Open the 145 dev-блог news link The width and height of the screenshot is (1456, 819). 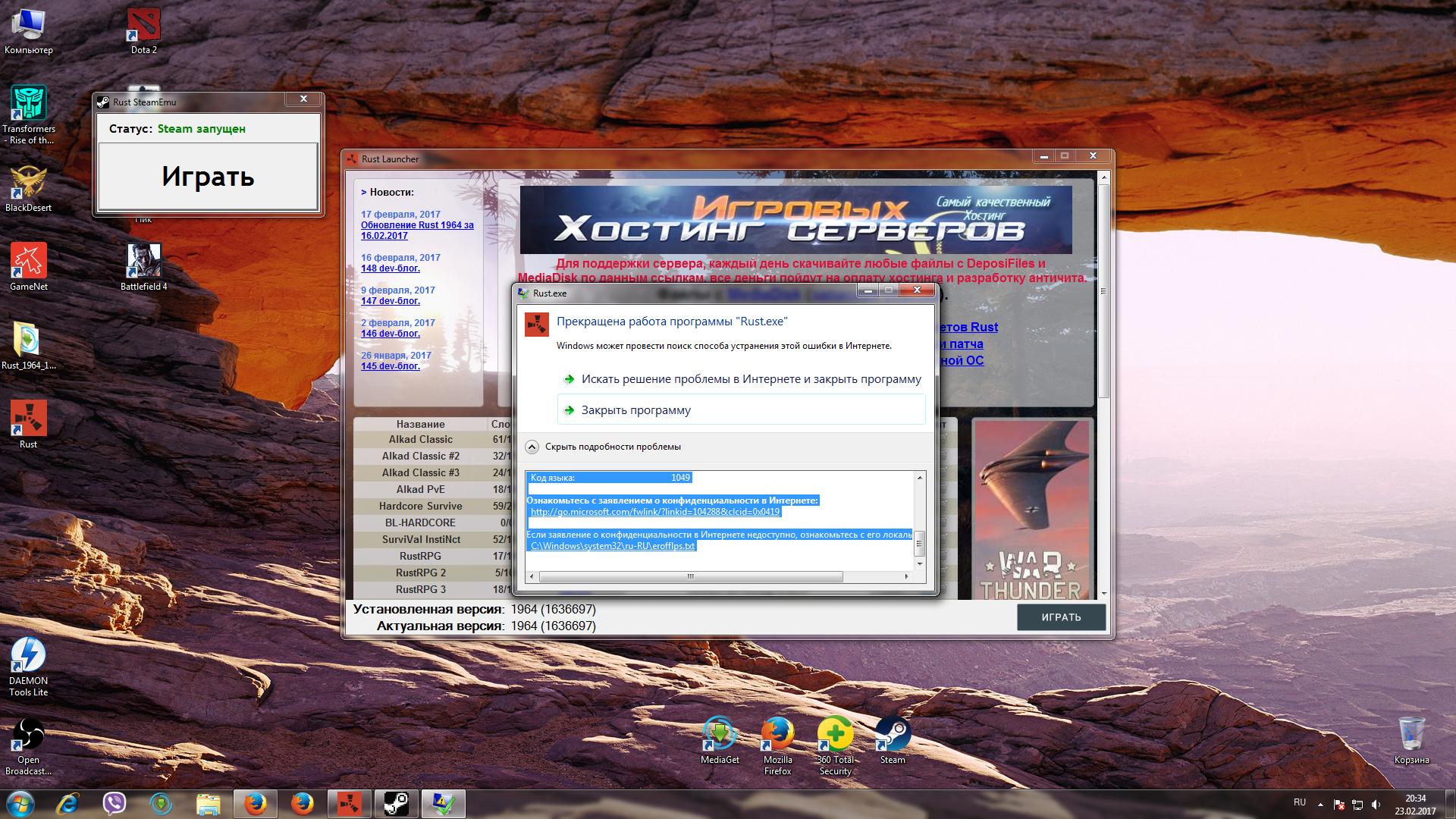click(x=390, y=366)
